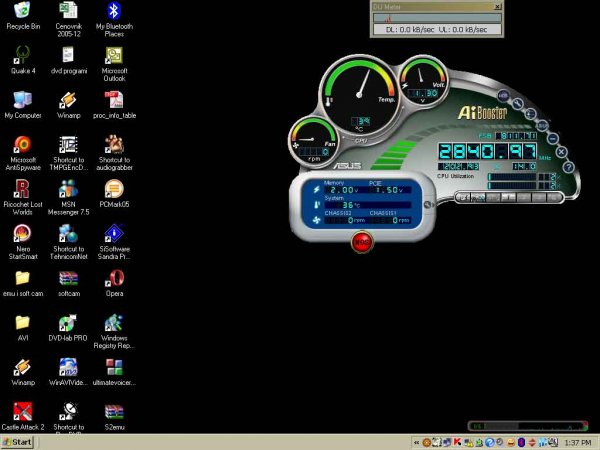Click the red up-down arrows tray icon
600x450 pixels.
[x=532, y=442]
